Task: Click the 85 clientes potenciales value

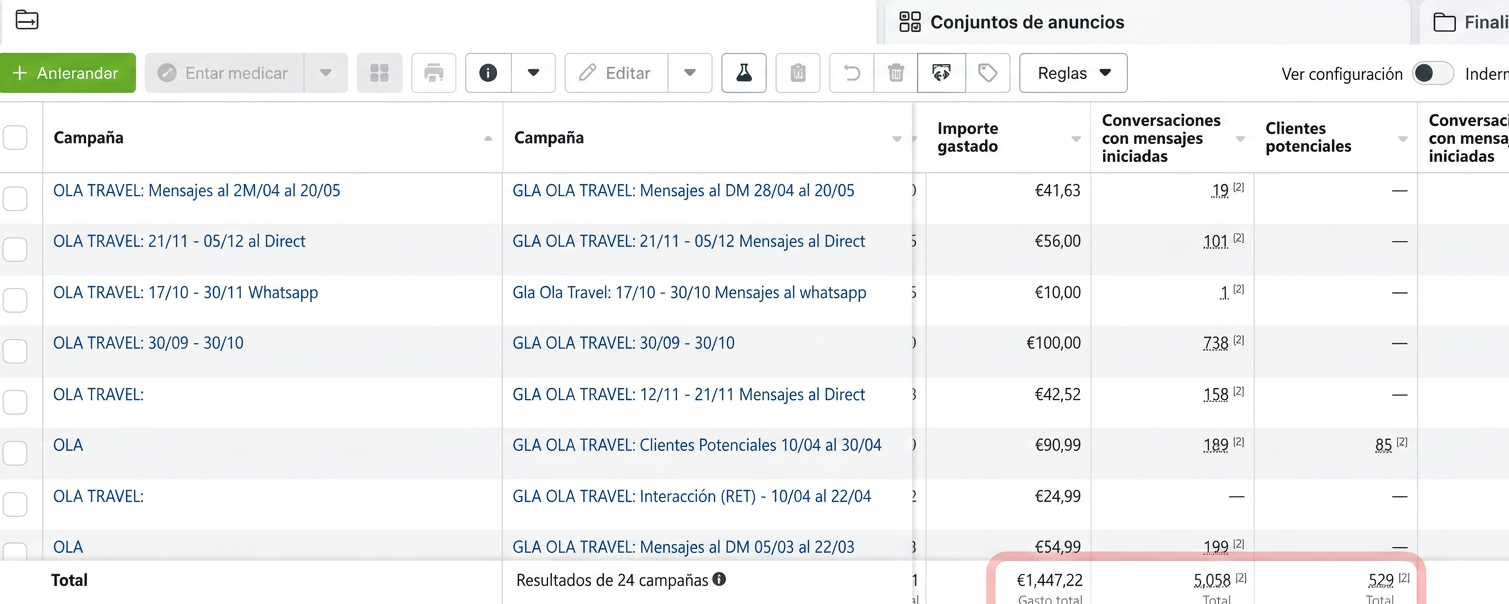Action: 1384,445
